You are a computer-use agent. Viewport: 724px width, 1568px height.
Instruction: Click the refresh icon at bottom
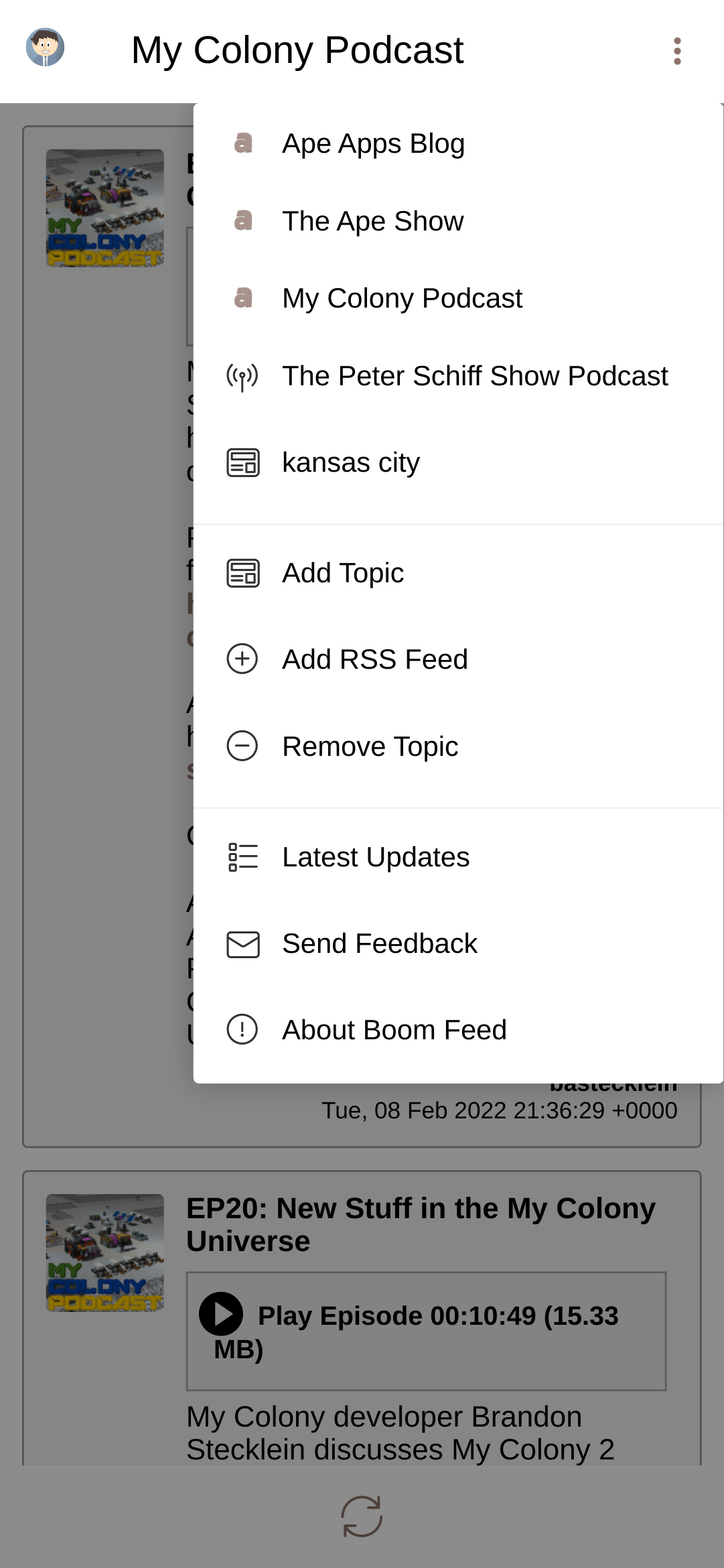click(362, 1516)
